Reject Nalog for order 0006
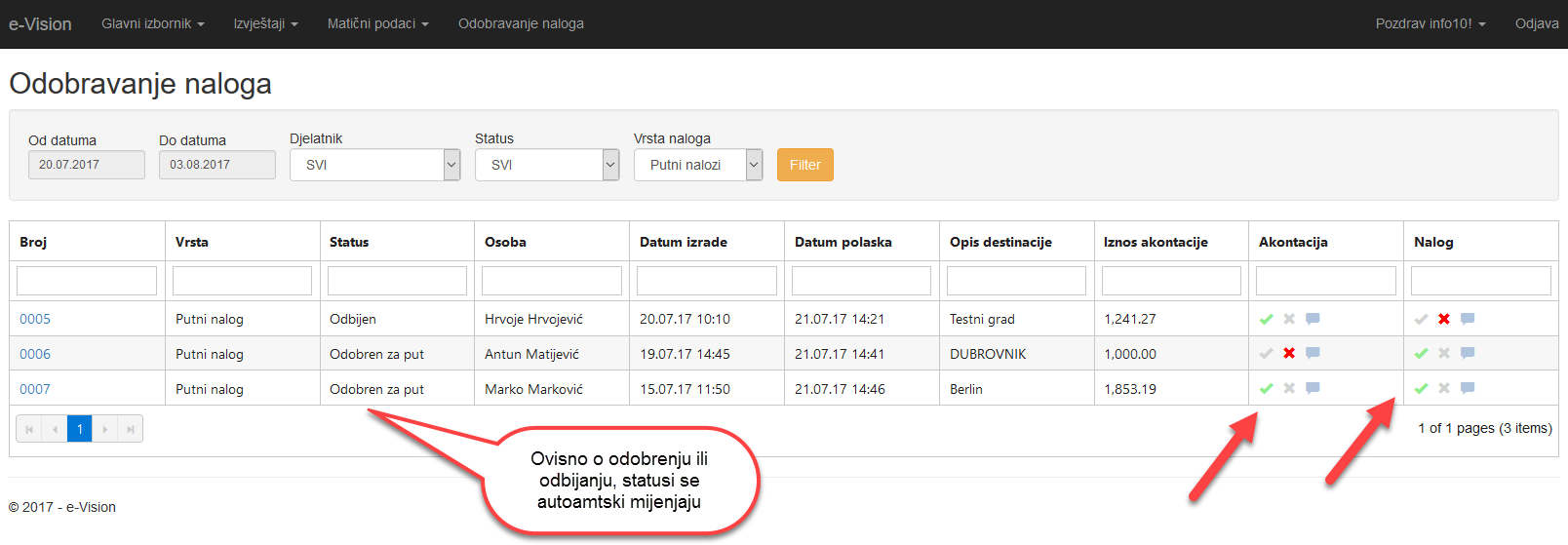 coord(1444,353)
